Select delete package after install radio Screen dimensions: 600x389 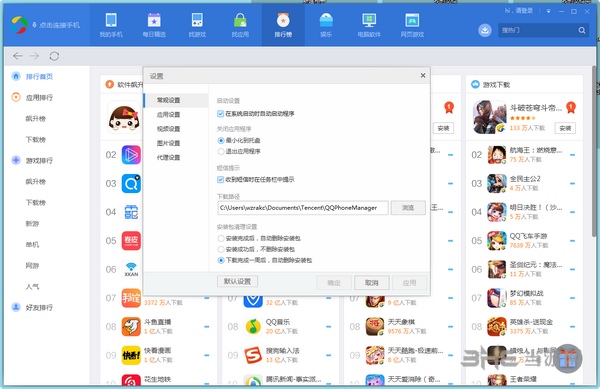tap(221, 238)
